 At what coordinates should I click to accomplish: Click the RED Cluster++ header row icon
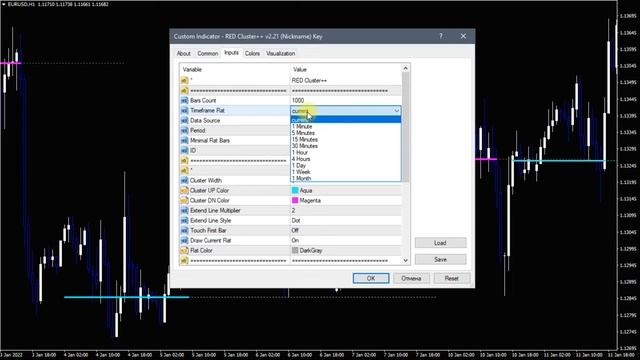coord(184,80)
